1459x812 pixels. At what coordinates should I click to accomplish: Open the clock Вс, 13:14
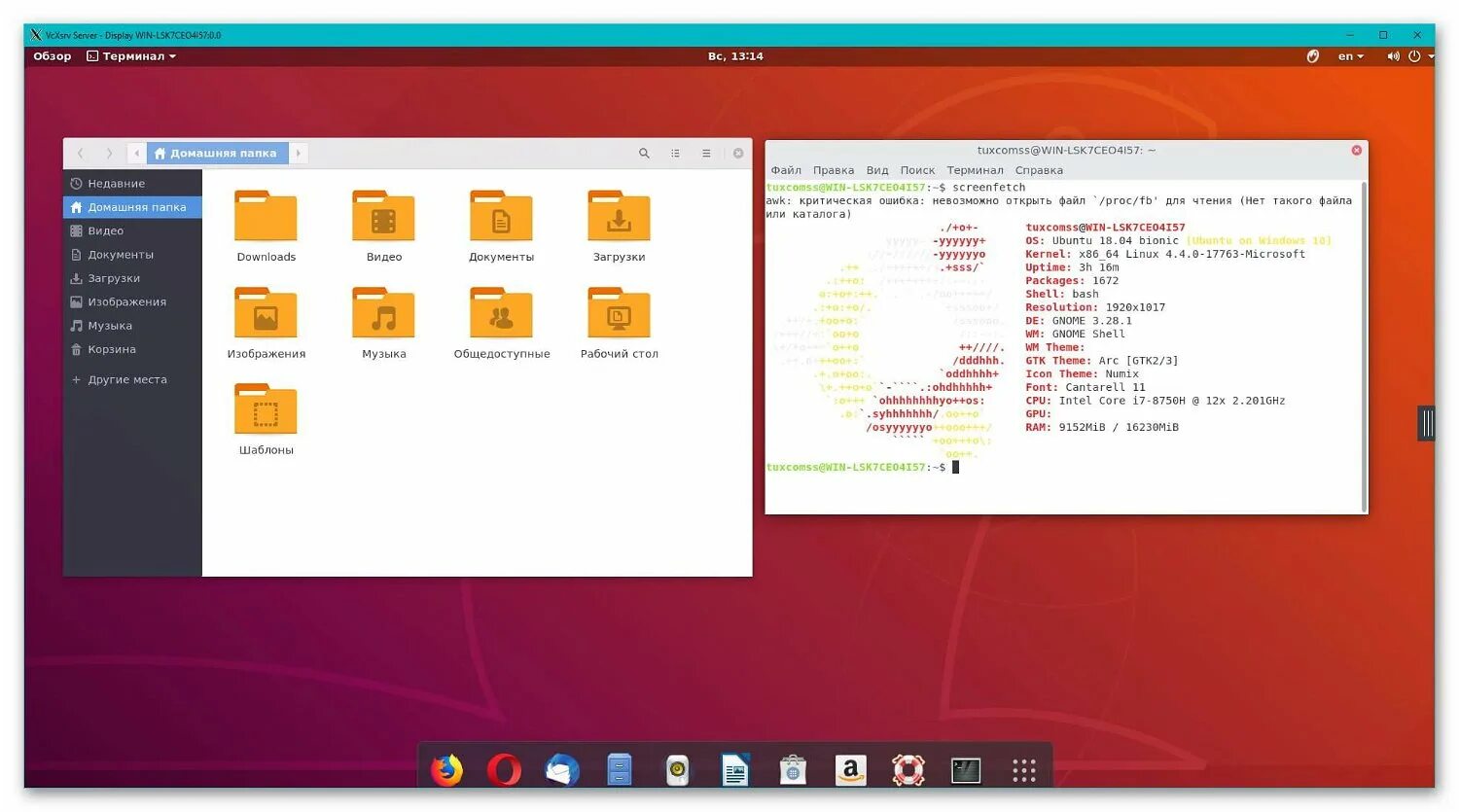pos(735,56)
